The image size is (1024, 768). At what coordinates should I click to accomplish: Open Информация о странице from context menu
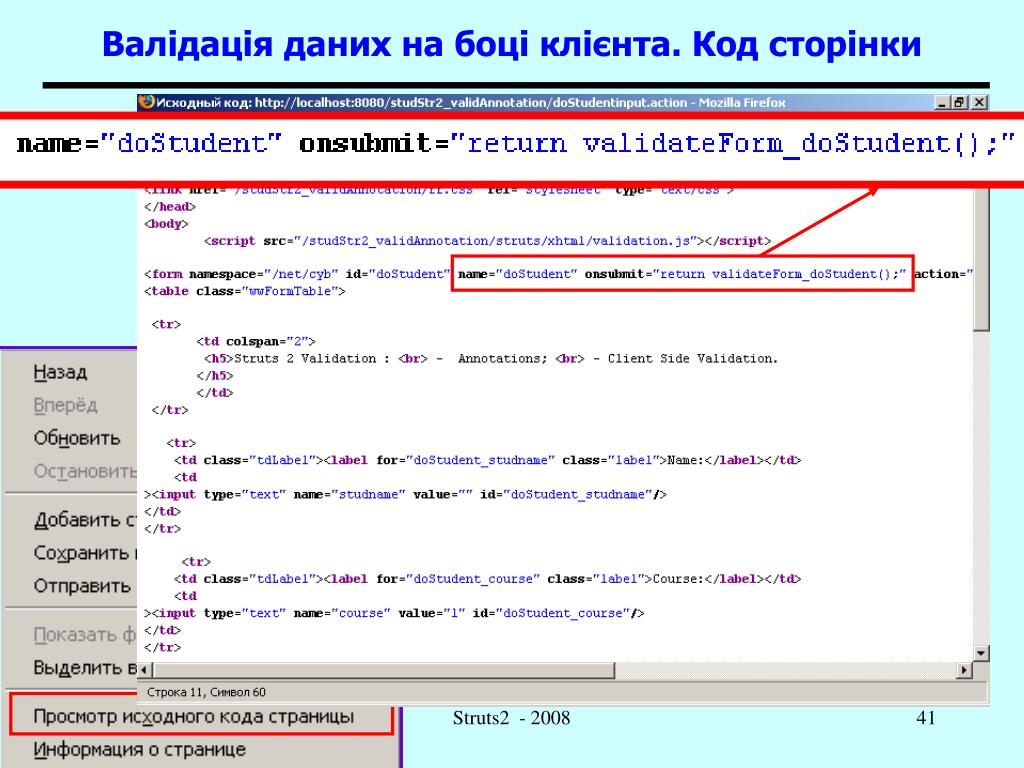click(140, 749)
